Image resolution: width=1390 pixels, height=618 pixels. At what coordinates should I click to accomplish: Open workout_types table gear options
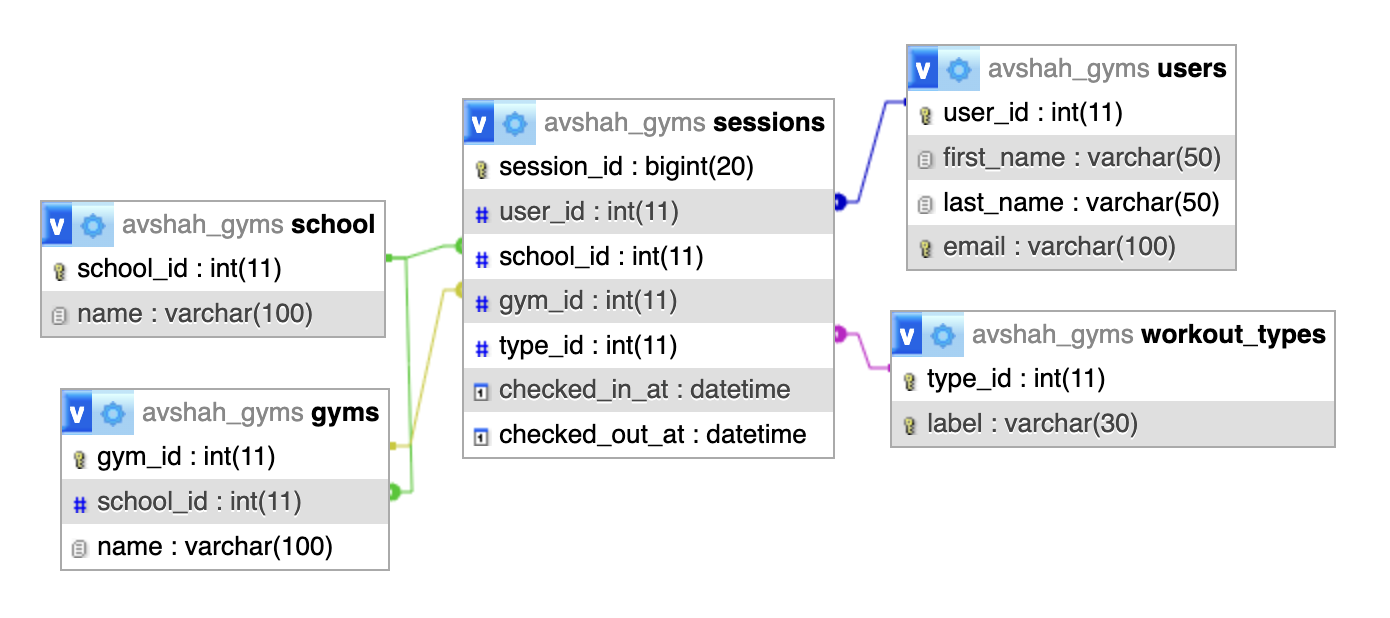[x=943, y=335]
